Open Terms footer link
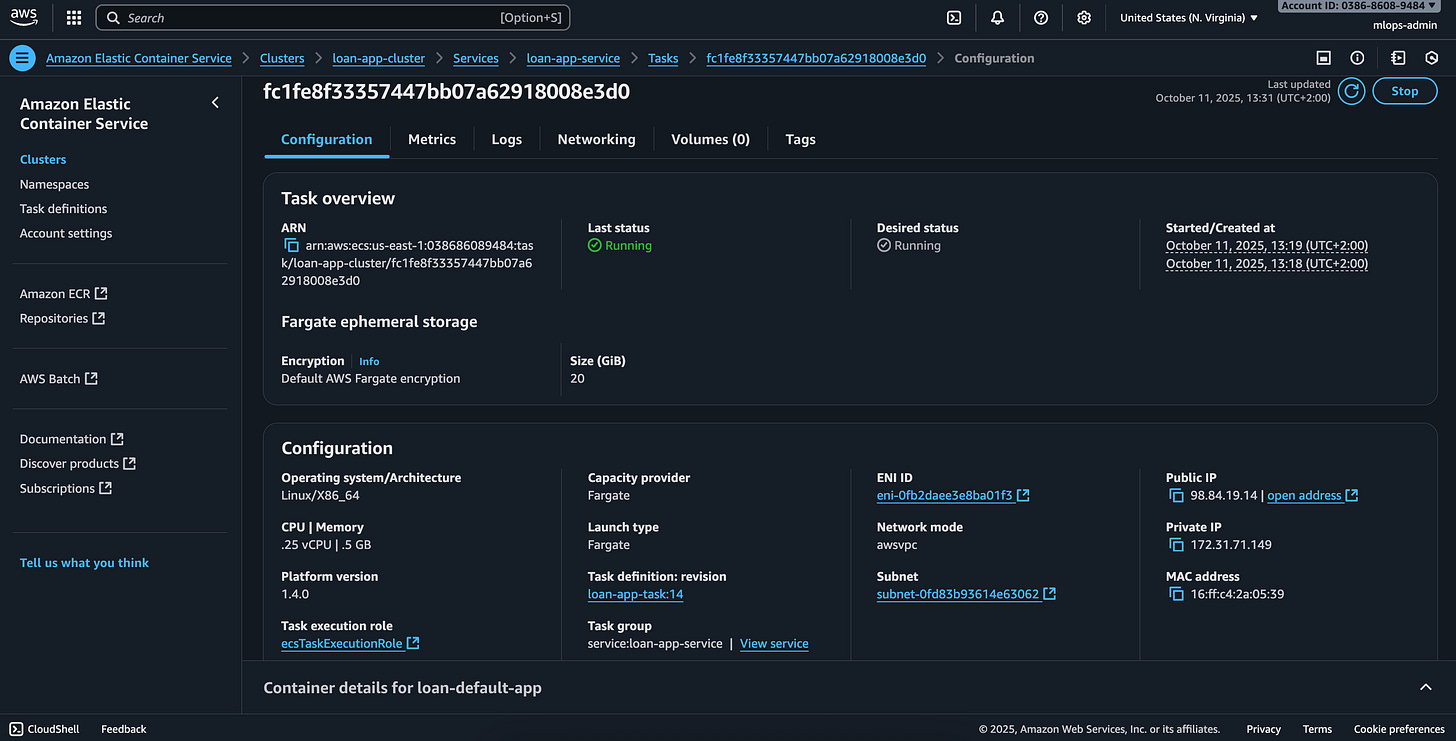The width and height of the screenshot is (1456, 741). click(x=1317, y=729)
